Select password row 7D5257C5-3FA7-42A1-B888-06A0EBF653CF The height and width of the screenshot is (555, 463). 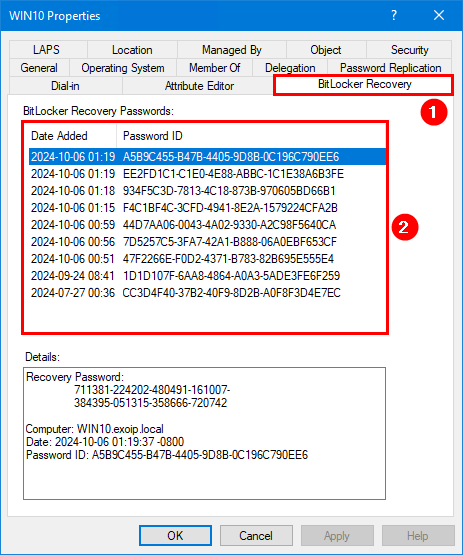click(207, 242)
